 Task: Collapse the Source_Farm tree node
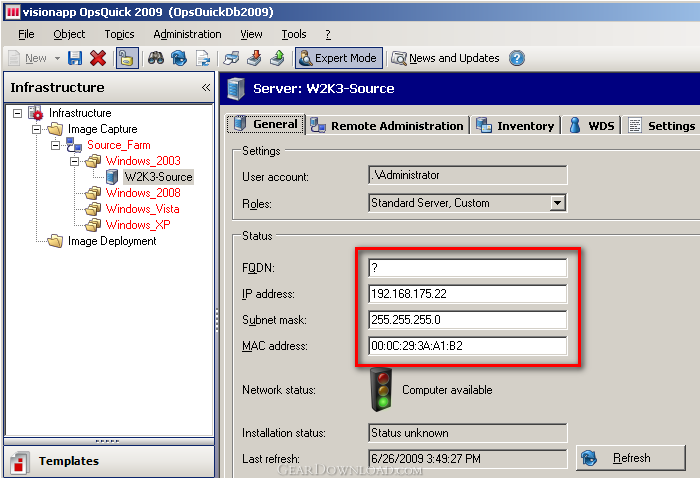pyautogui.click(x=55, y=145)
